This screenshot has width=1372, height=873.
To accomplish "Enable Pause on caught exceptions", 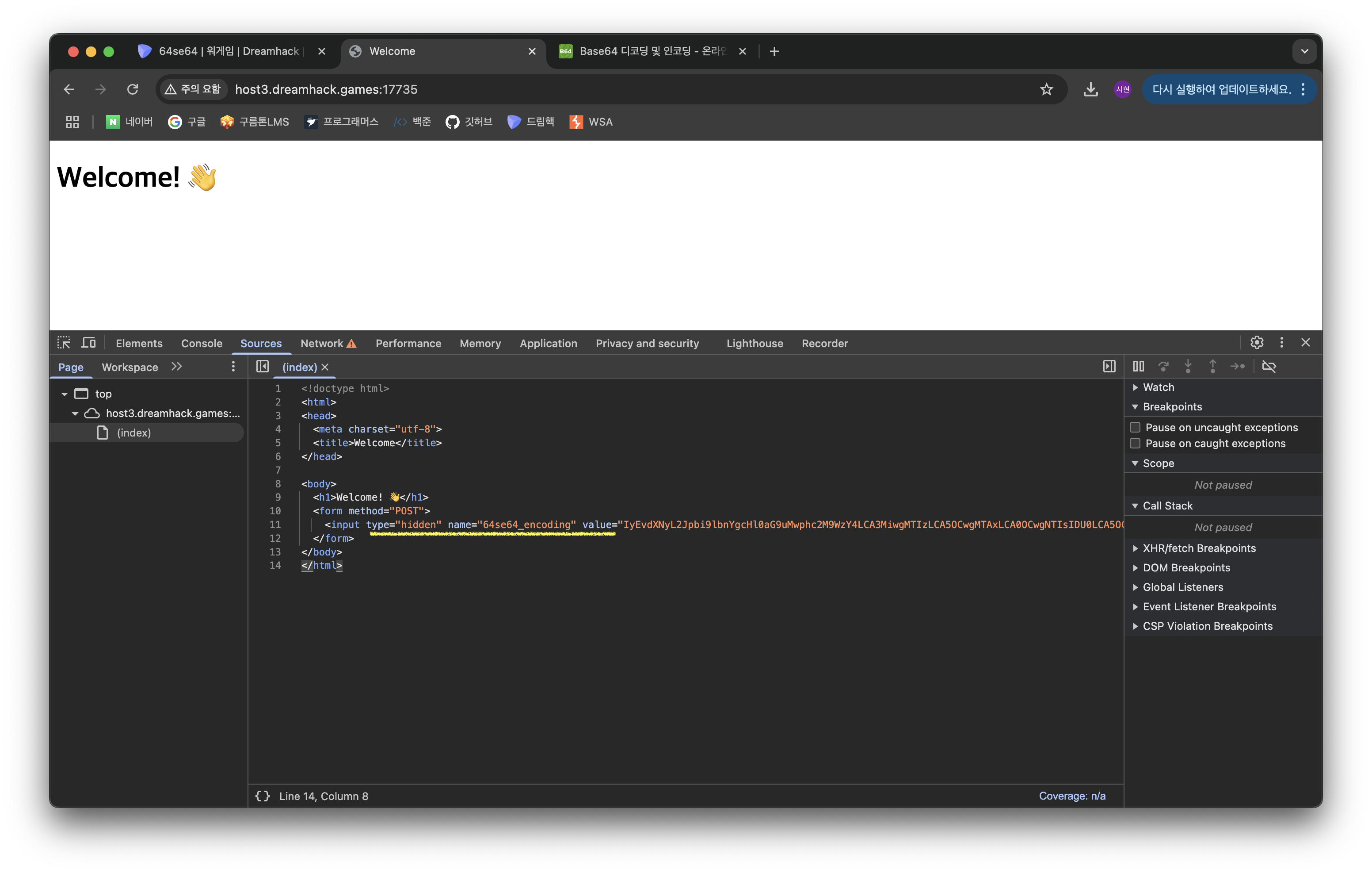I will coord(1135,443).
